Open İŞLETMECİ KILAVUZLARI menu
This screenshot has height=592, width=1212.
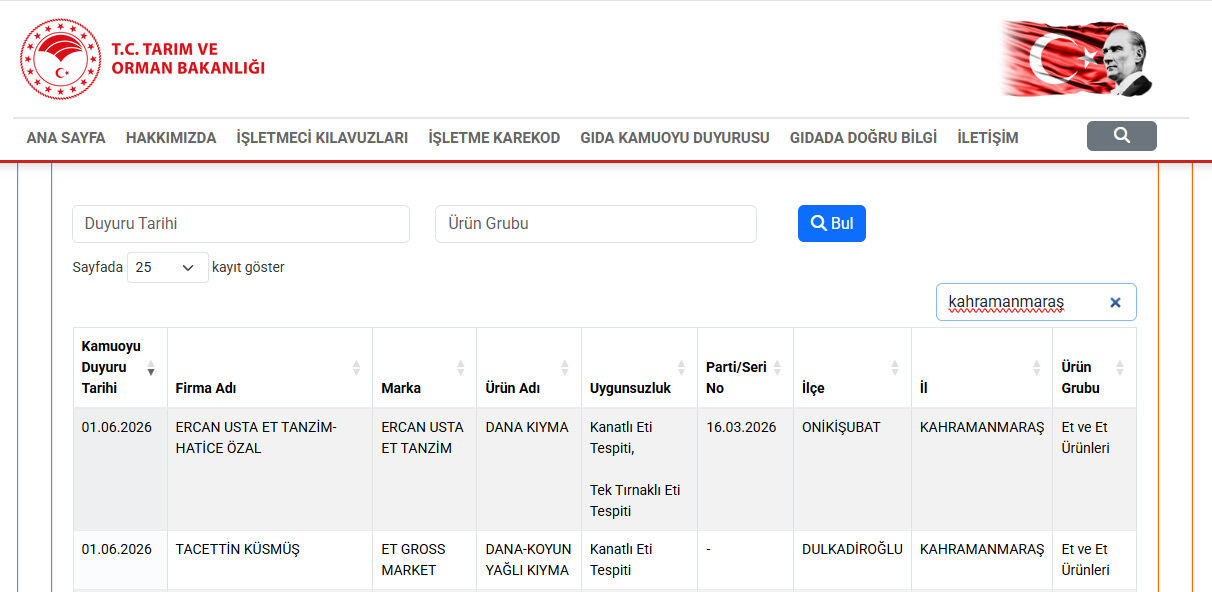(322, 138)
